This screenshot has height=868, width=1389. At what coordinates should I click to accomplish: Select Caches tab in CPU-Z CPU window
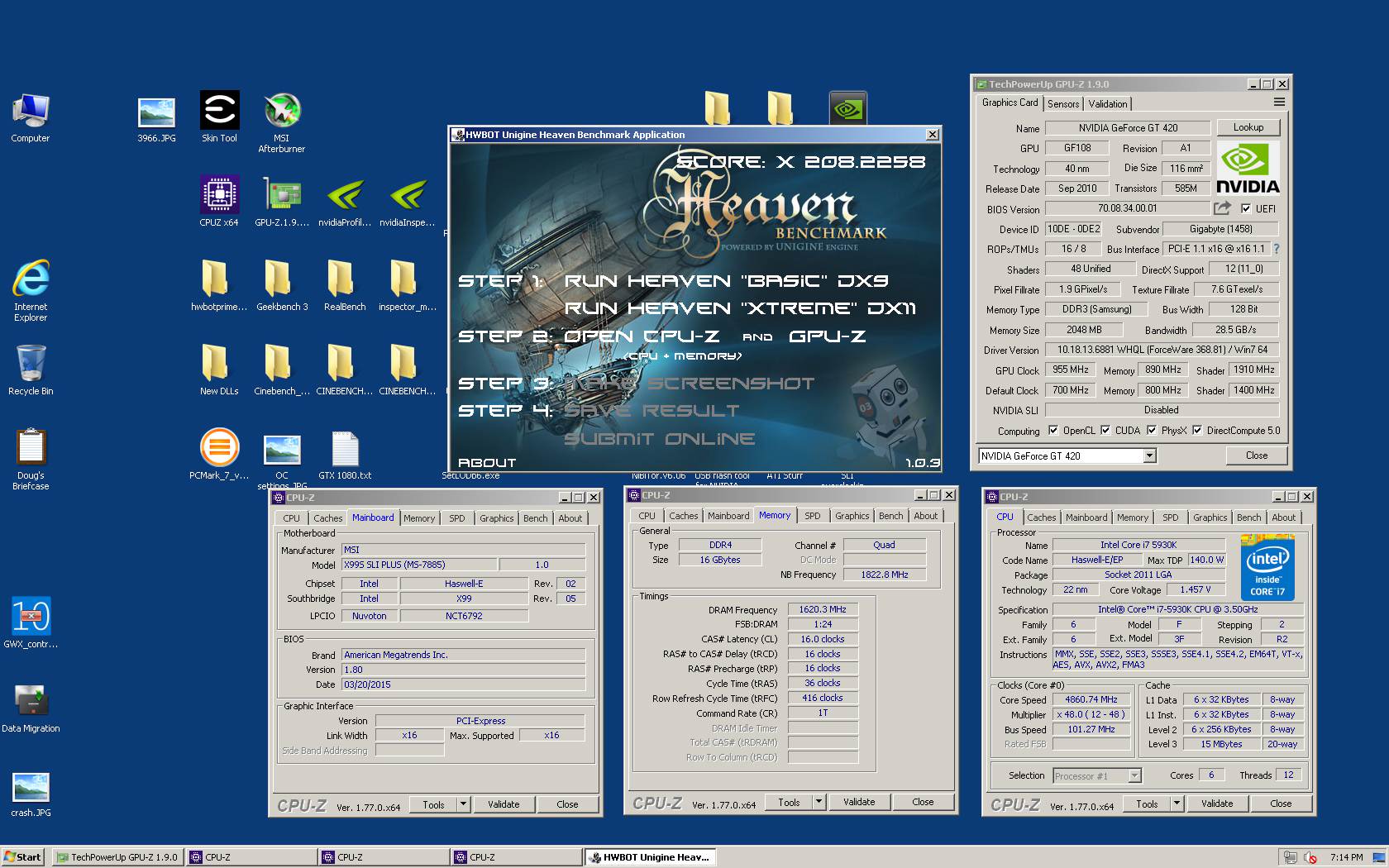1042,517
